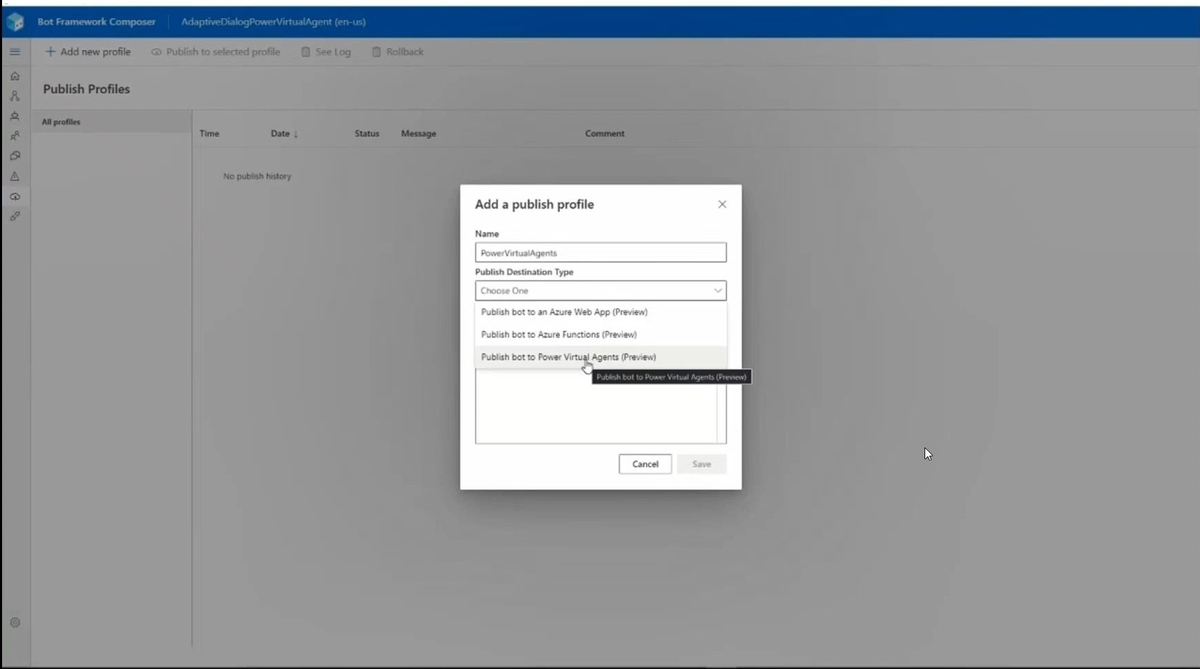Open Settings gear at sidebar bottom

[x=15, y=622]
